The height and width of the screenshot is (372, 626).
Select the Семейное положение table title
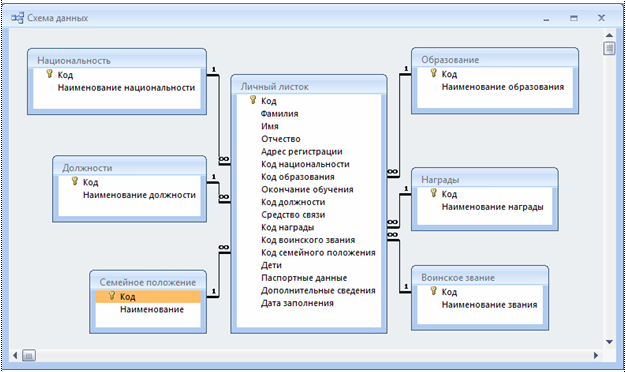pos(148,282)
